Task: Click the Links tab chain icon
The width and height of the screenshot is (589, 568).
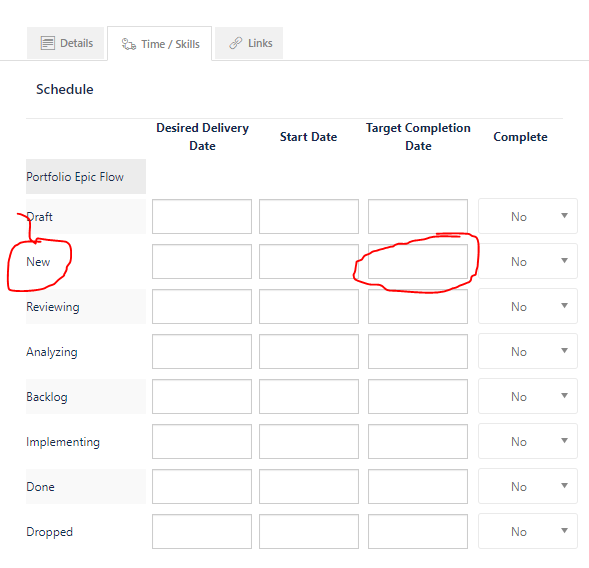Action: (236, 43)
